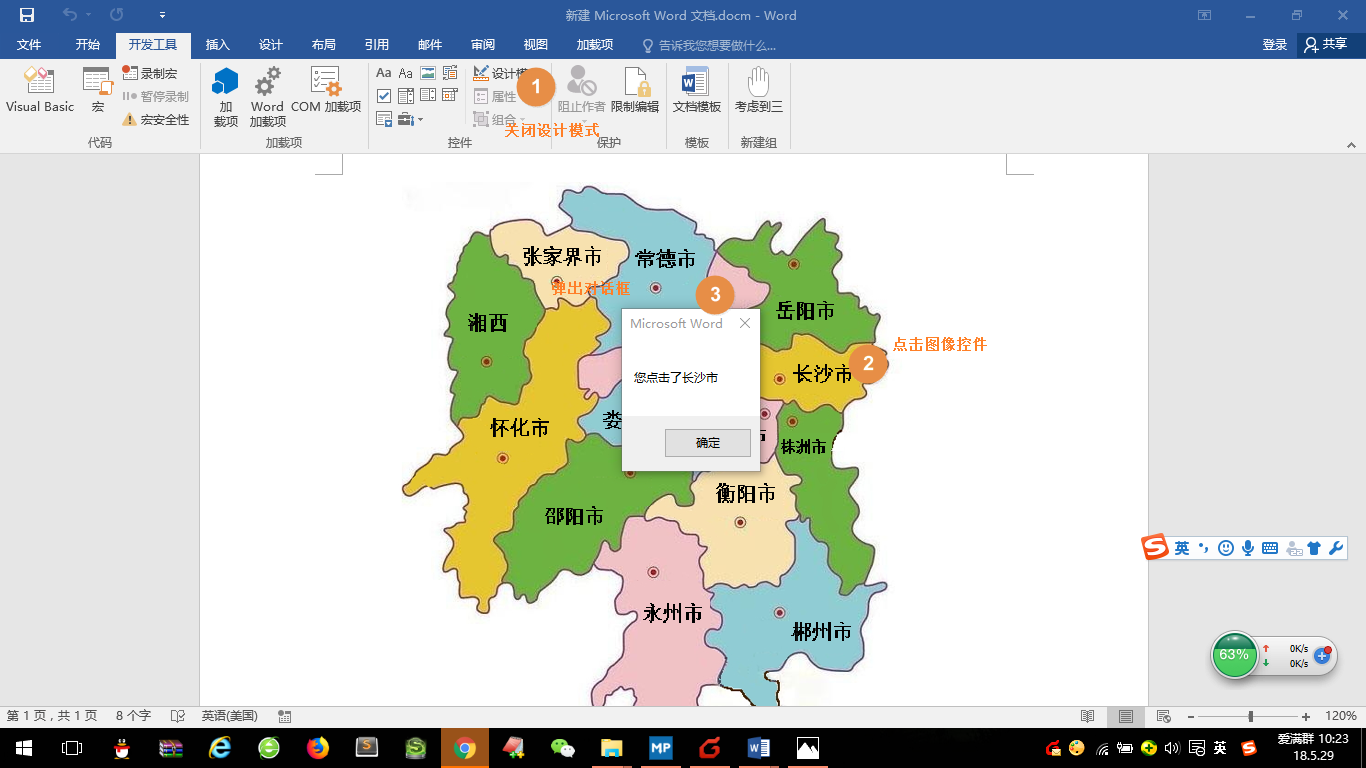
Task: Insert a check box content control
Action: [x=384, y=96]
